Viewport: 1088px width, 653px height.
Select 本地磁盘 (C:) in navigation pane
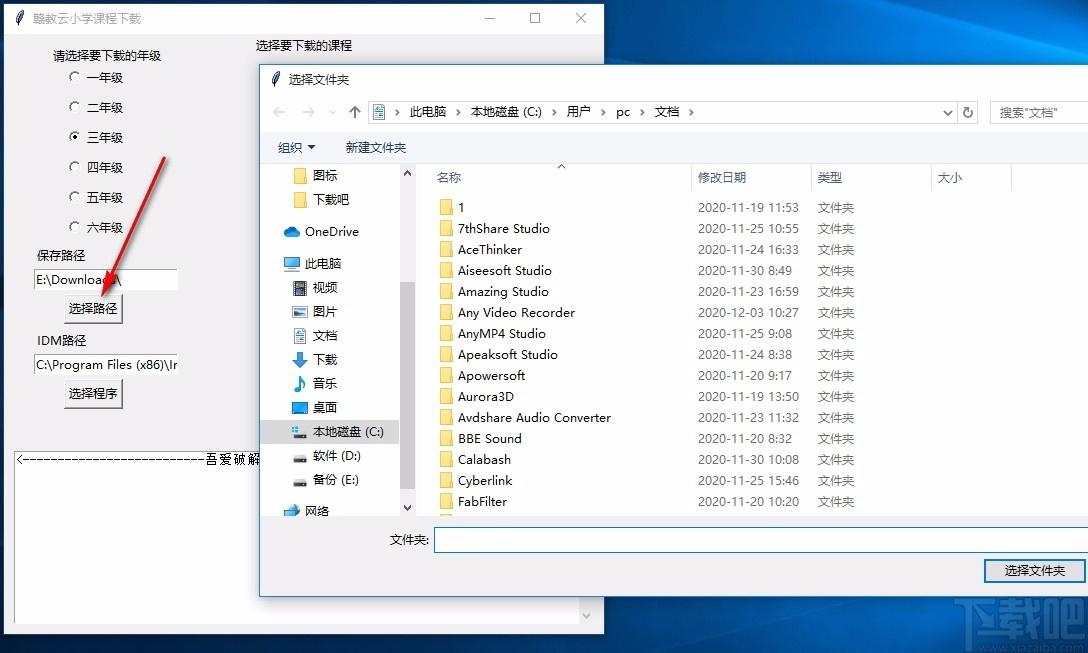330,432
